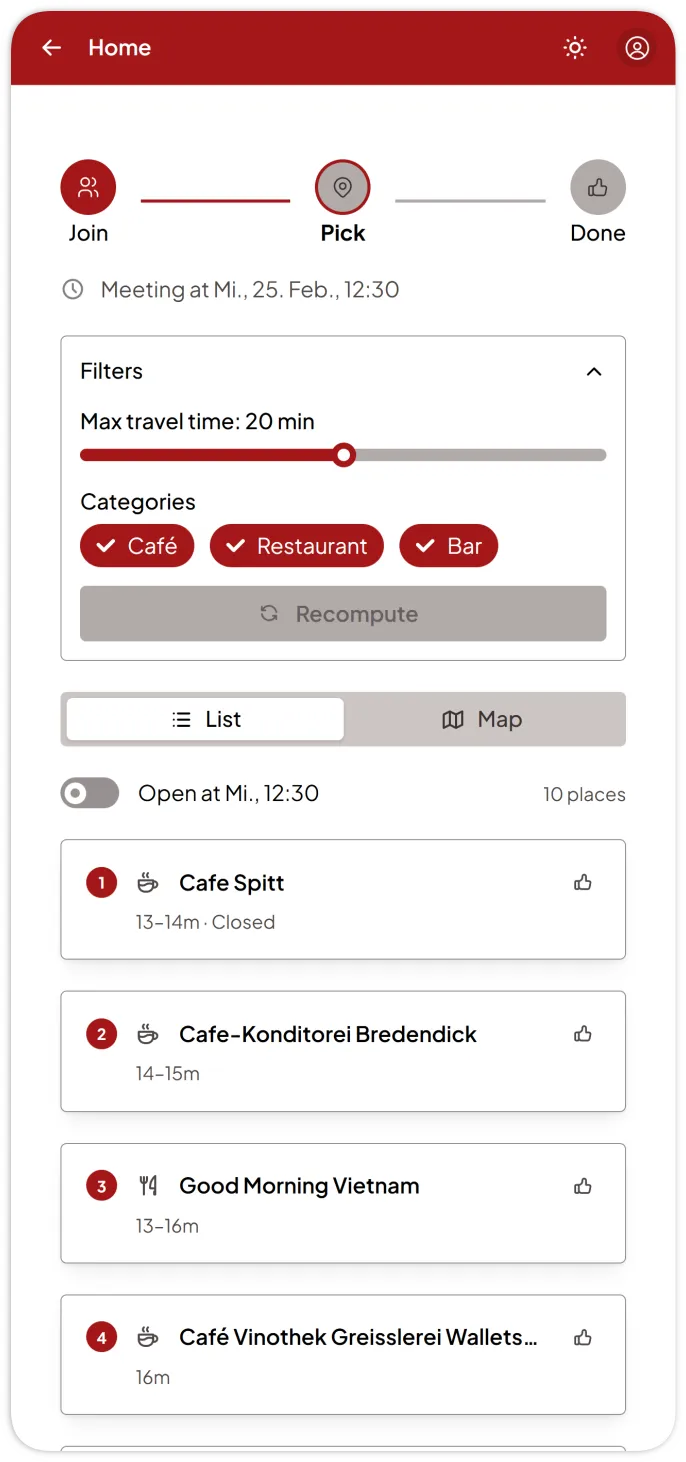Click the café cup icon beside Cafe Spitt

148,882
